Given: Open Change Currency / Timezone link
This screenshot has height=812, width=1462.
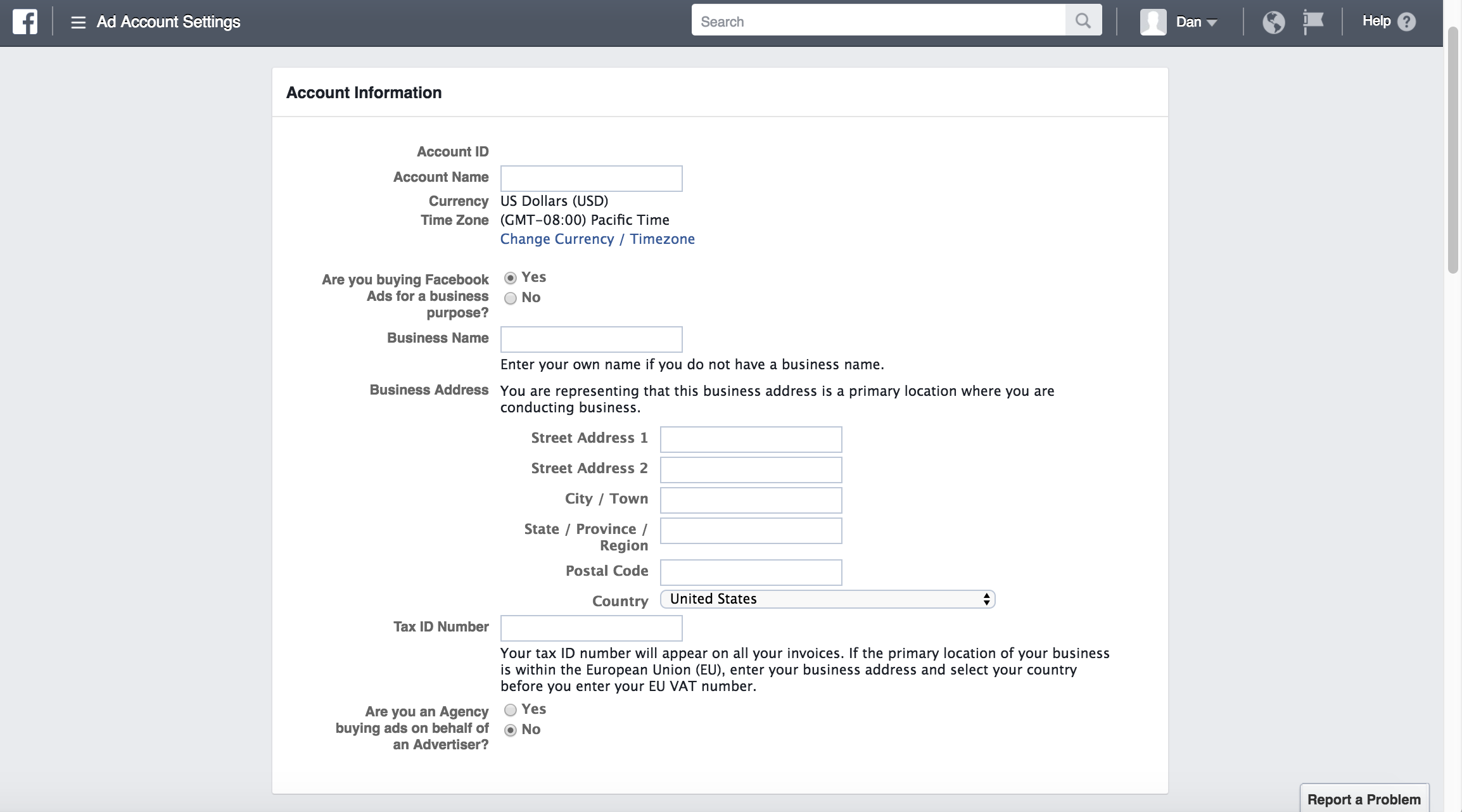Looking at the screenshot, I should tap(597, 239).
